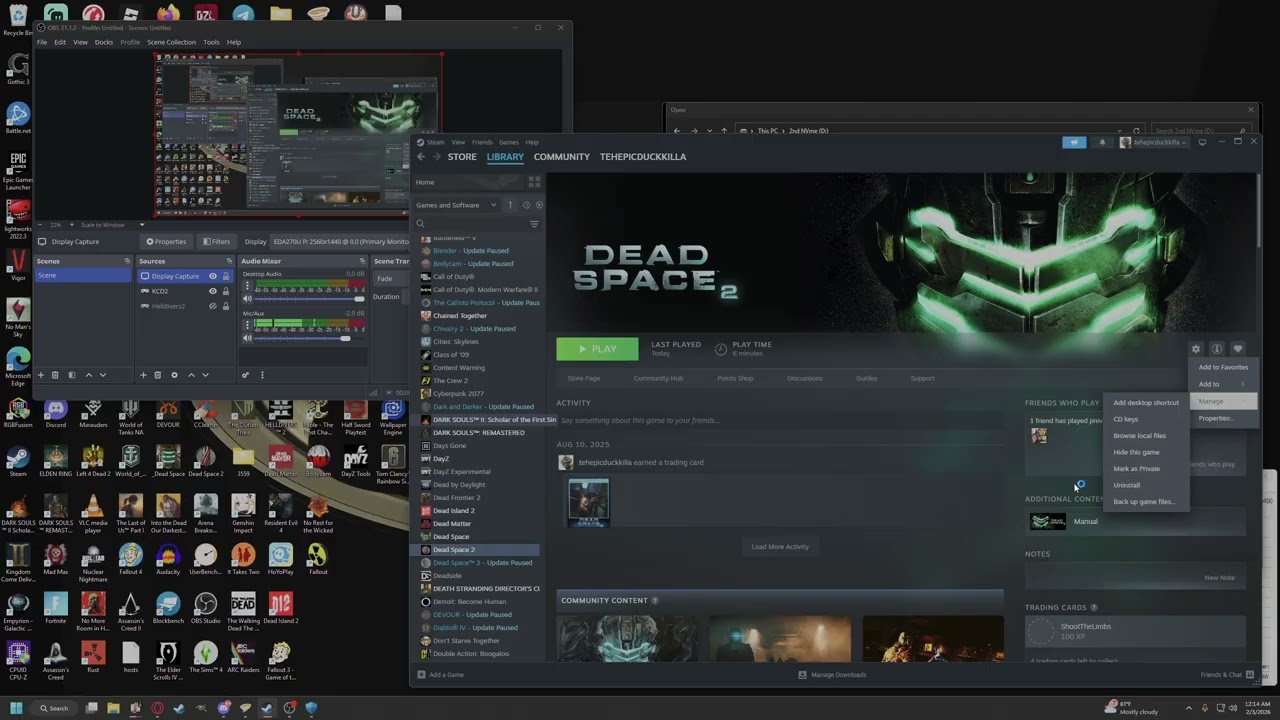Click the trading card thumbnail in Activity

[x=588, y=502]
